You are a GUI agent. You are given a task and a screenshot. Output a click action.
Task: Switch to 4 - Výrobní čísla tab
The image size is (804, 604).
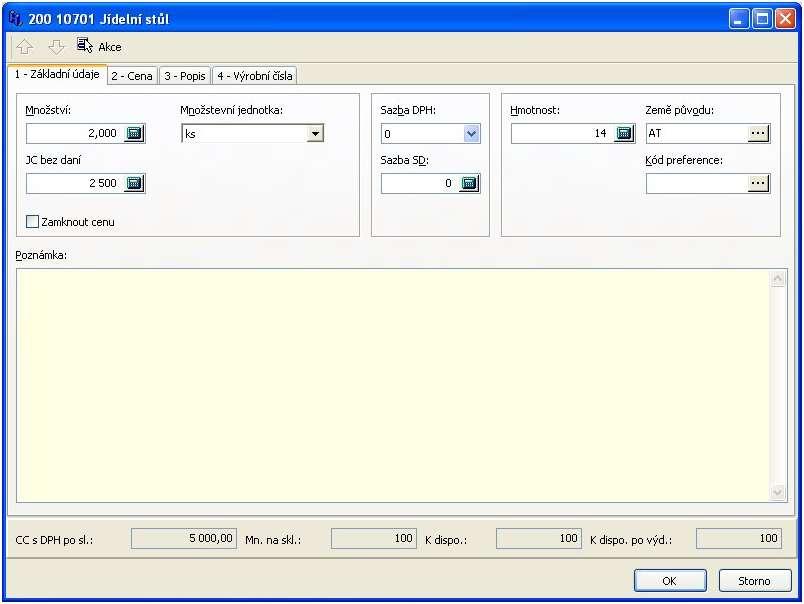click(x=254, y=76)
